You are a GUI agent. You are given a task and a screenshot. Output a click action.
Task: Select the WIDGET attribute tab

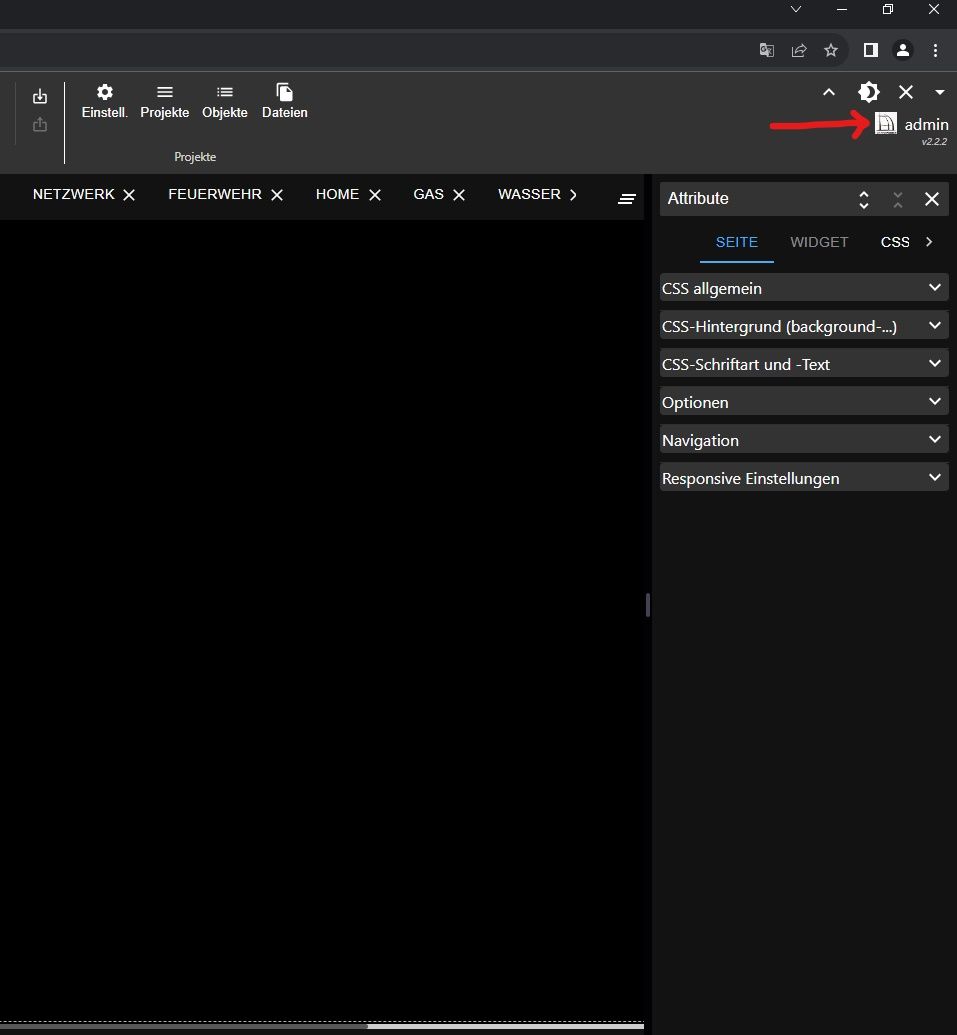819,242
